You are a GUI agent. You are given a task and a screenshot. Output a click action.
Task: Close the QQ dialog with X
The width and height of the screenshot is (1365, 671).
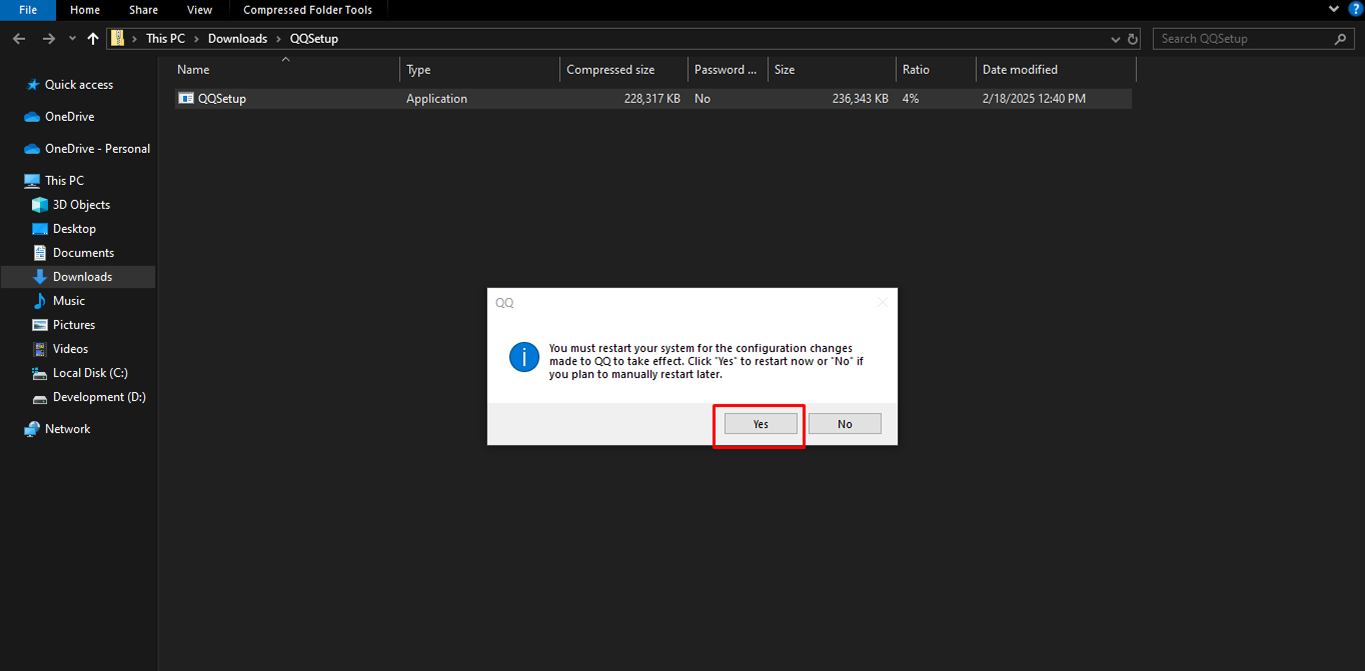pyautogui.click(x=882, y=302)
